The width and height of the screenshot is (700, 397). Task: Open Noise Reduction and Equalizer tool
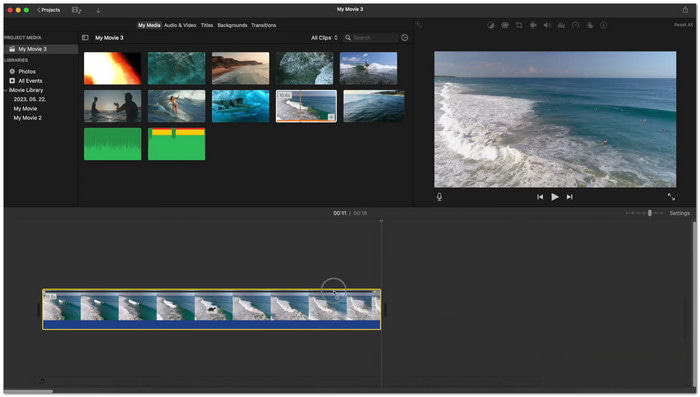click(x=561, y=25)
